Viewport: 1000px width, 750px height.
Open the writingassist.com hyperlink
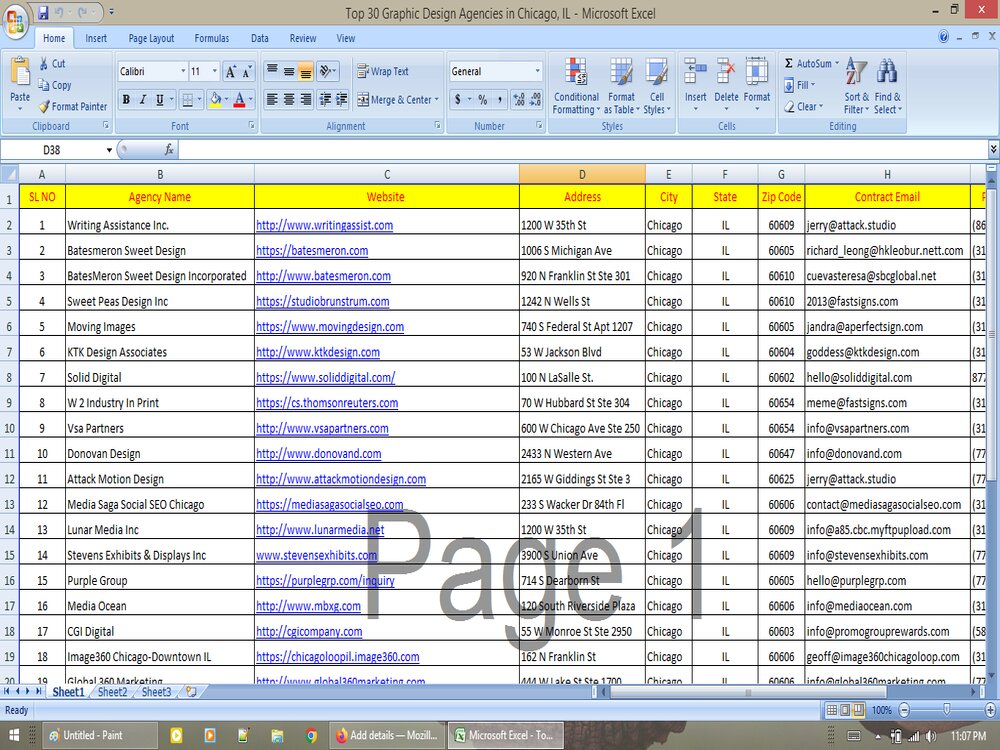pos(324,225)
